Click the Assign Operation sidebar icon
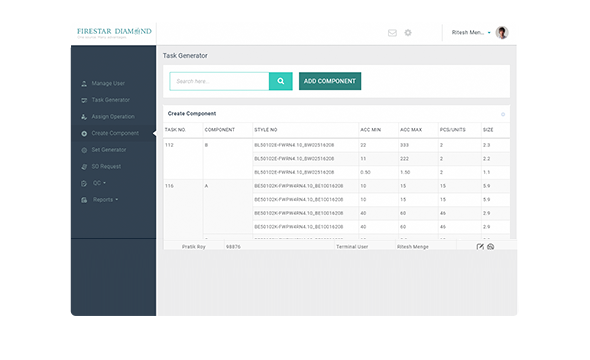The width and height of the screenshot is (590, 360). click(x=84, y=117)
